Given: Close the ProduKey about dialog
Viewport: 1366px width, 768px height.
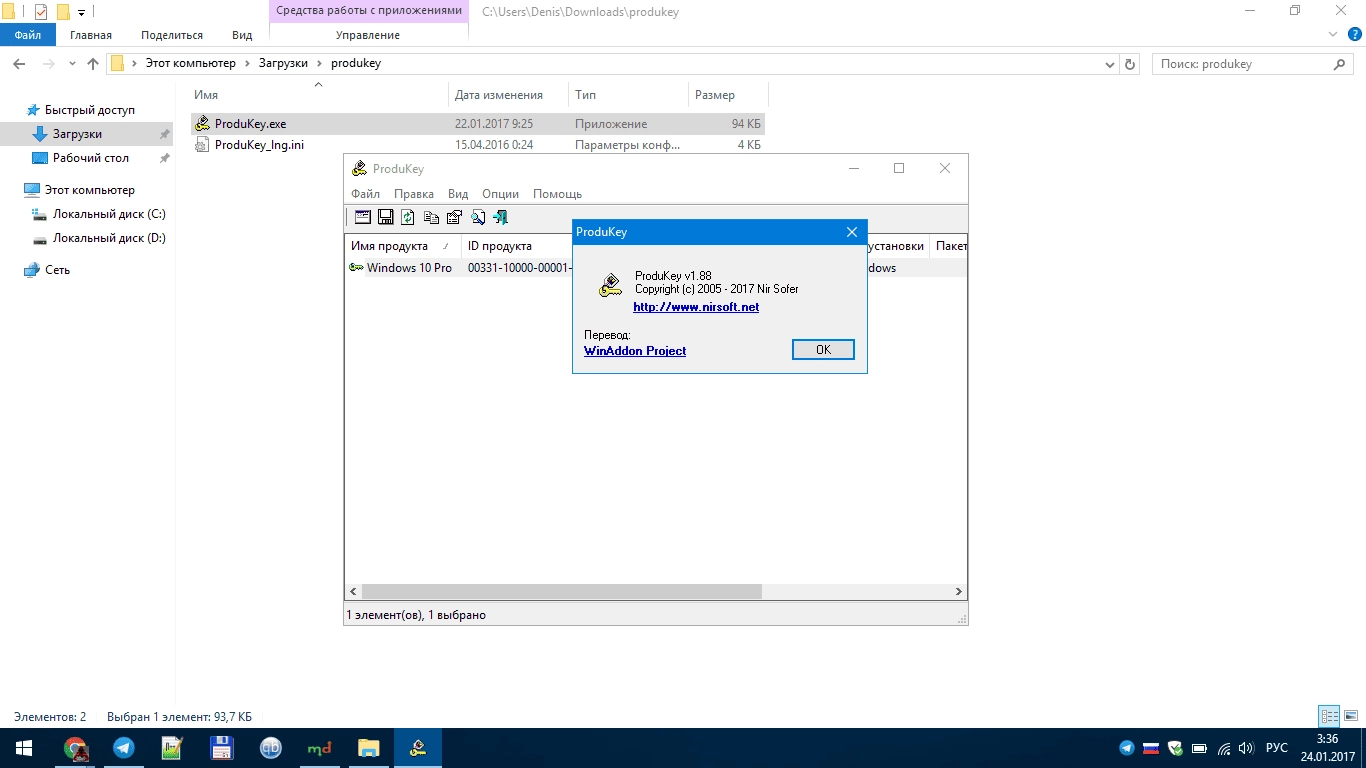Looking at the screenshot, I should click(852, 232).
